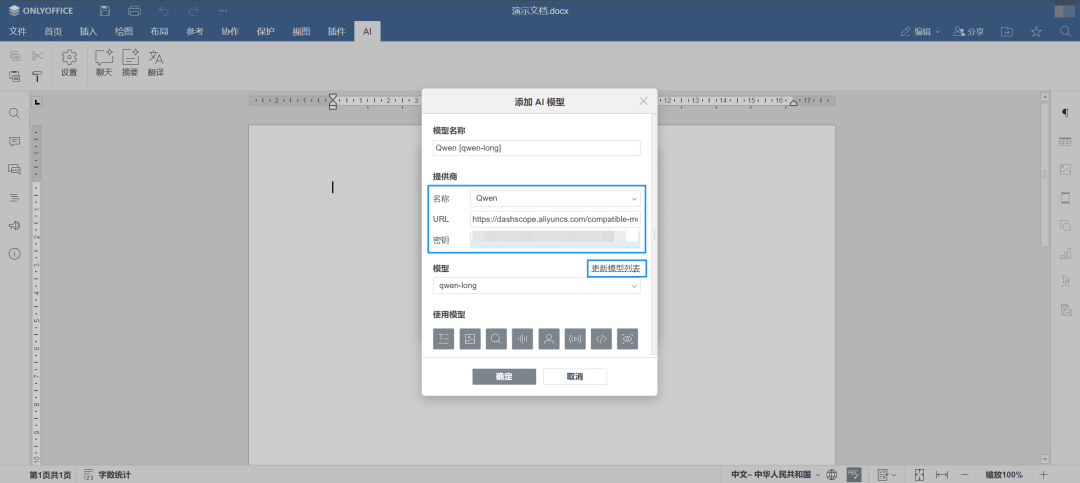The width and height of the screenshot is (1080, 483).
Task: Toggle the text capability in 使用模型
Action: click(444, 338)
